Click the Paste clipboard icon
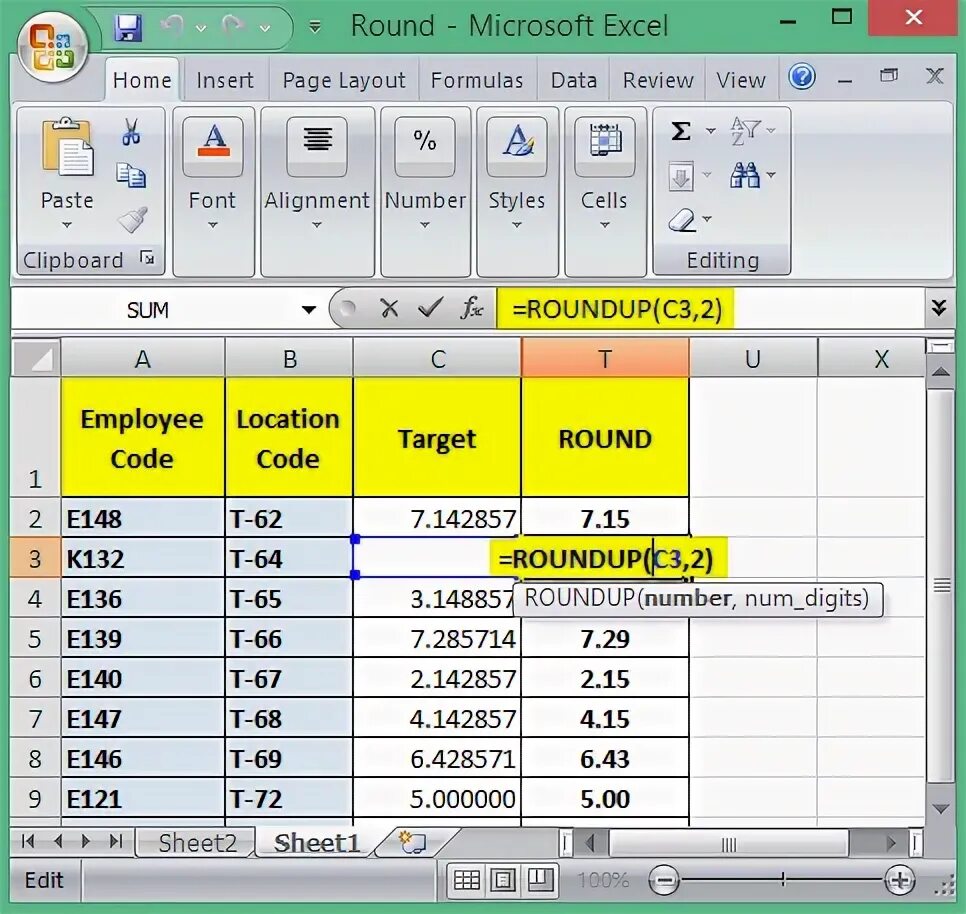The image size is (966, 914). 67,148
